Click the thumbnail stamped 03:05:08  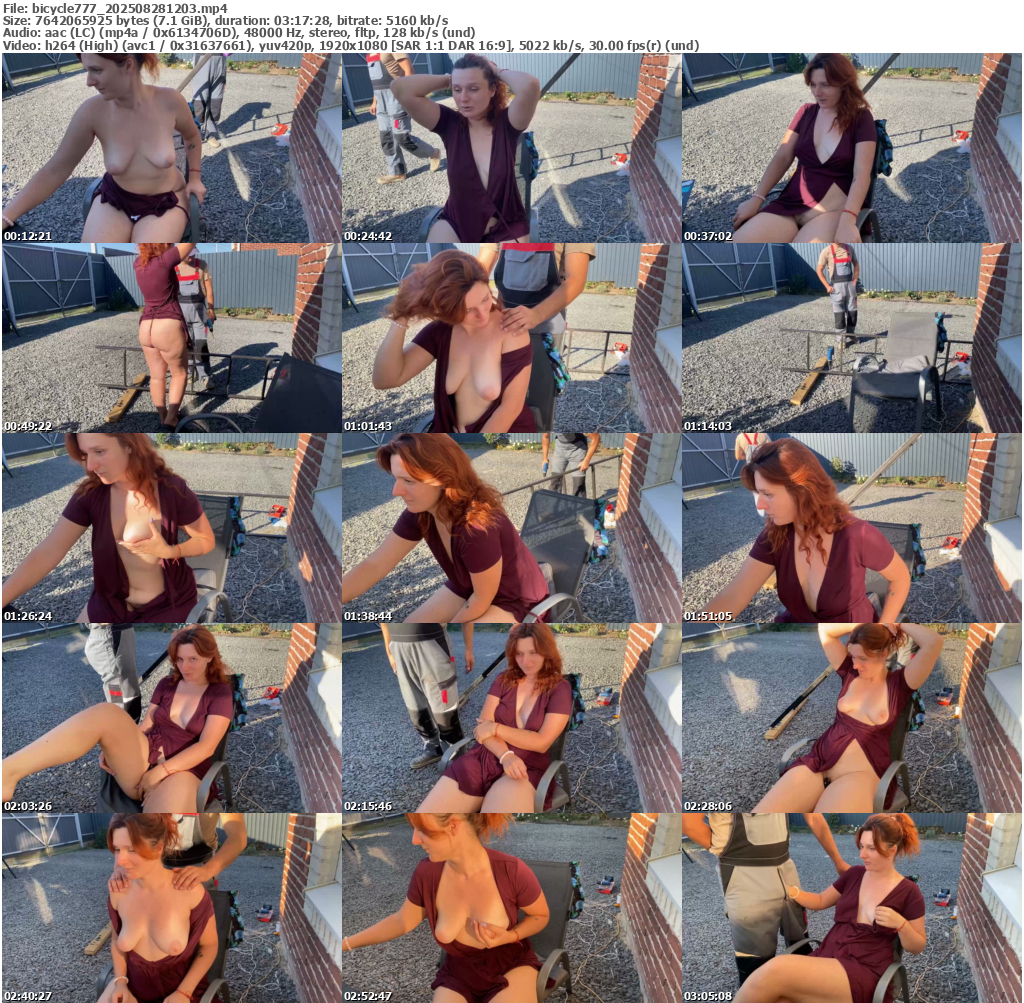point(851,908)
